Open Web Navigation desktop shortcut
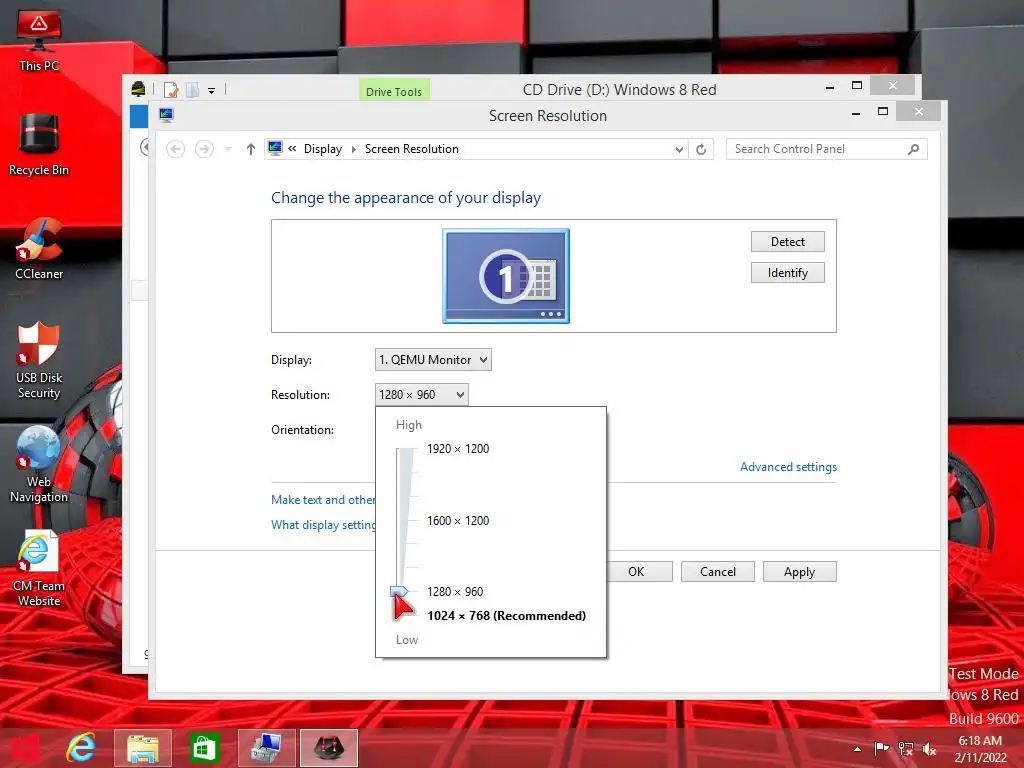 (39, 464)
